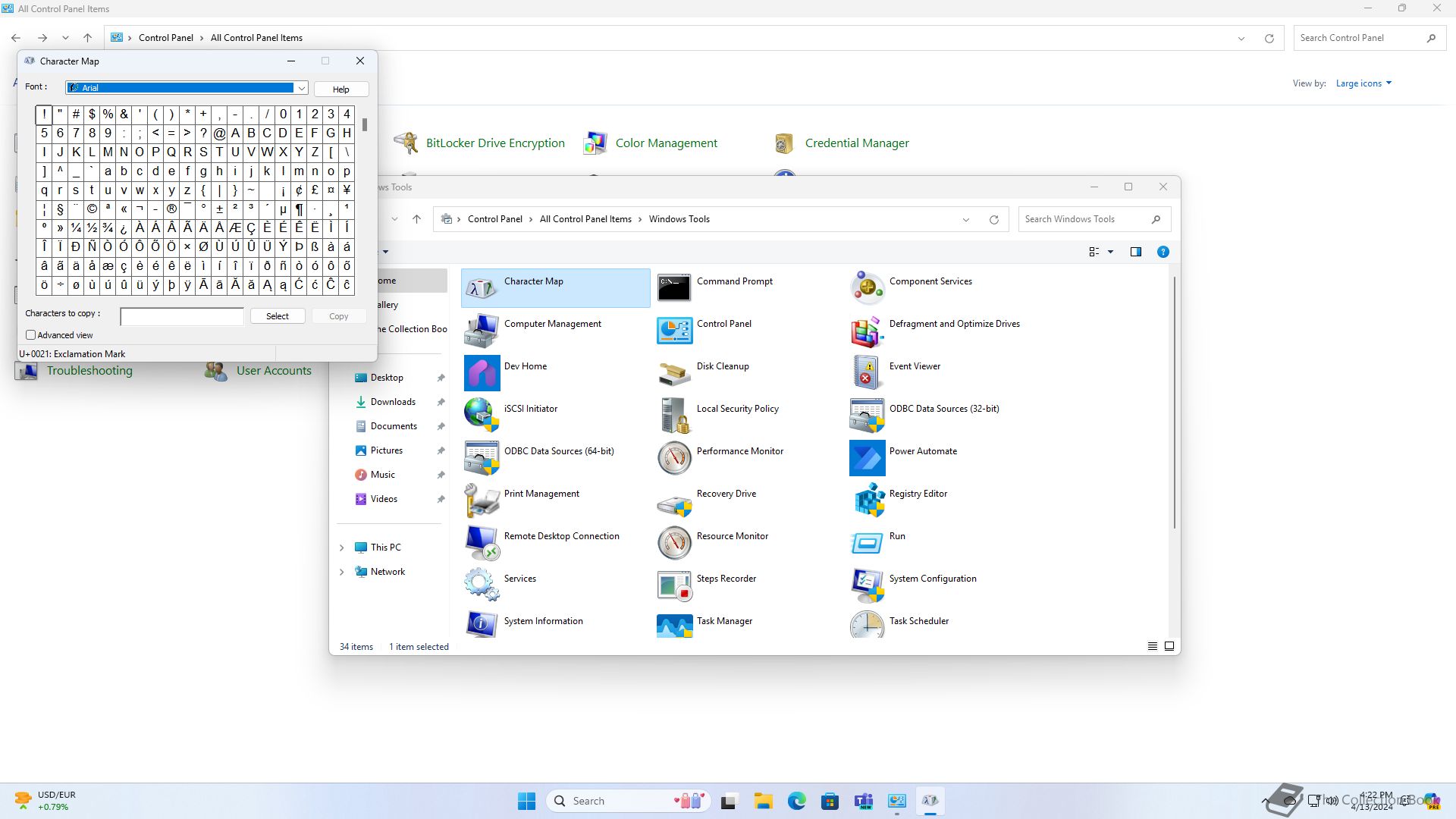Select Videos in navigation pane
1456x819 pixels.
tap(384, 499)
